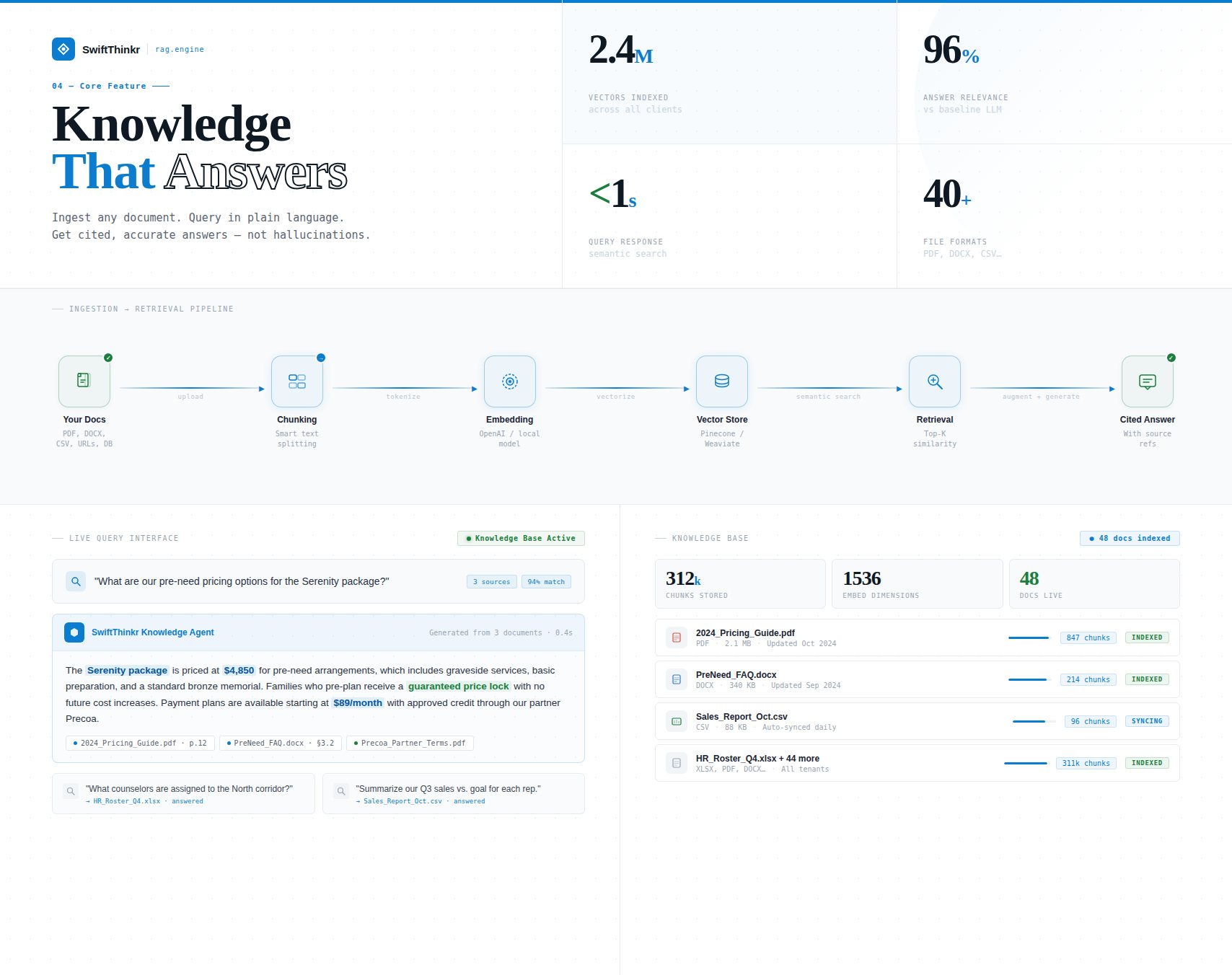Click the <1s Query Response metric
The height and width of the screenshot is (975, 1232).
pyautogui.click(x=729, y=216)
